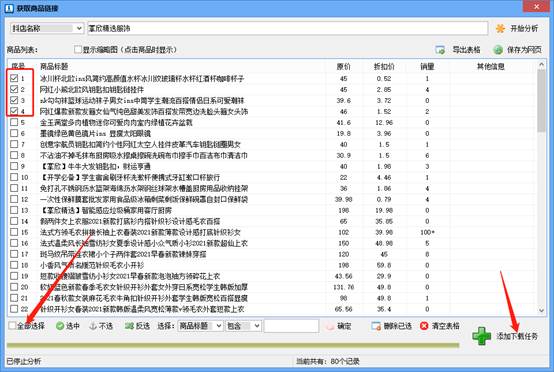
Task: Click the star icon for 开始分析
Action: coord(500,29)
